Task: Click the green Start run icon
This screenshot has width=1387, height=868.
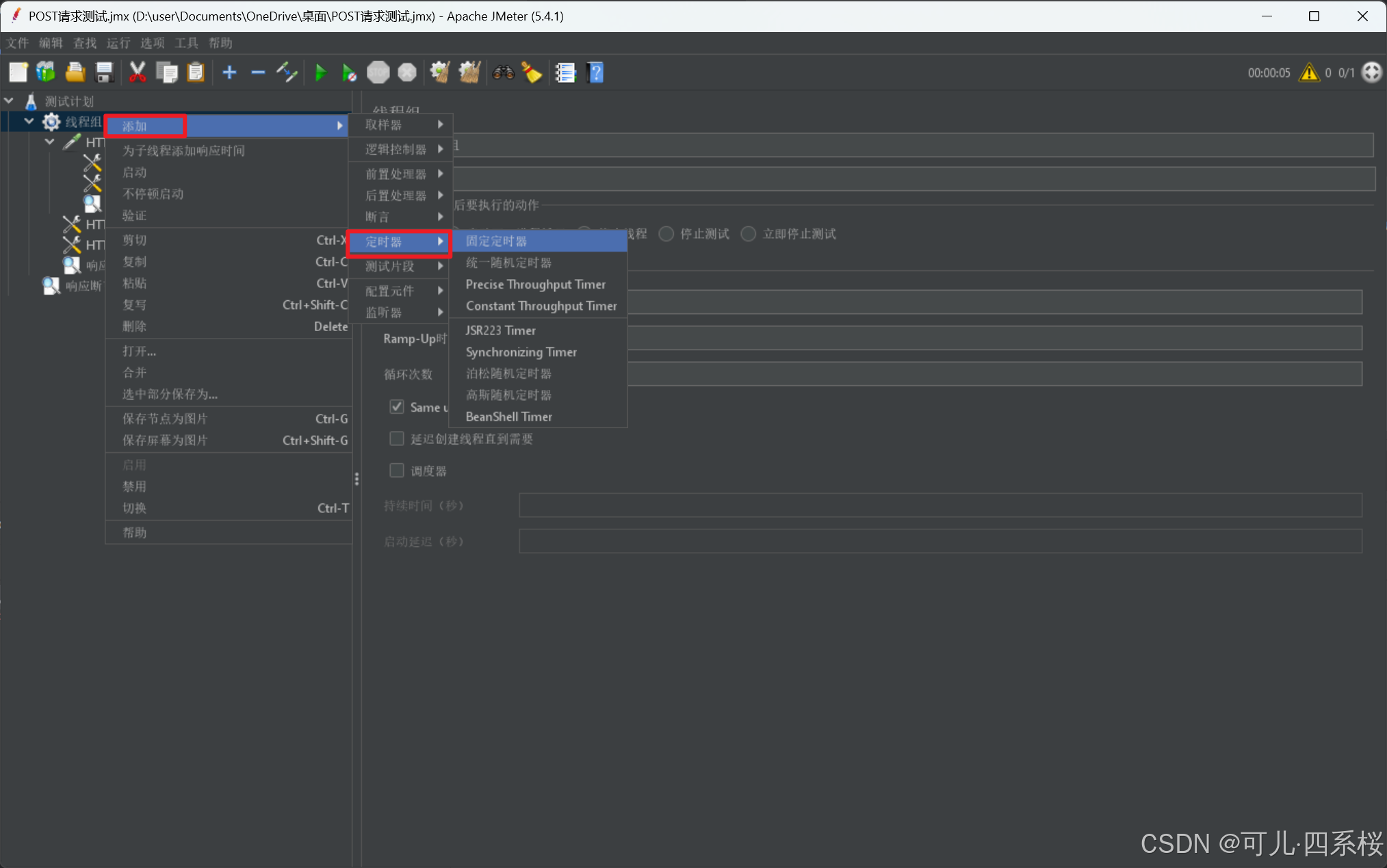Action: [x=320, y=73]
